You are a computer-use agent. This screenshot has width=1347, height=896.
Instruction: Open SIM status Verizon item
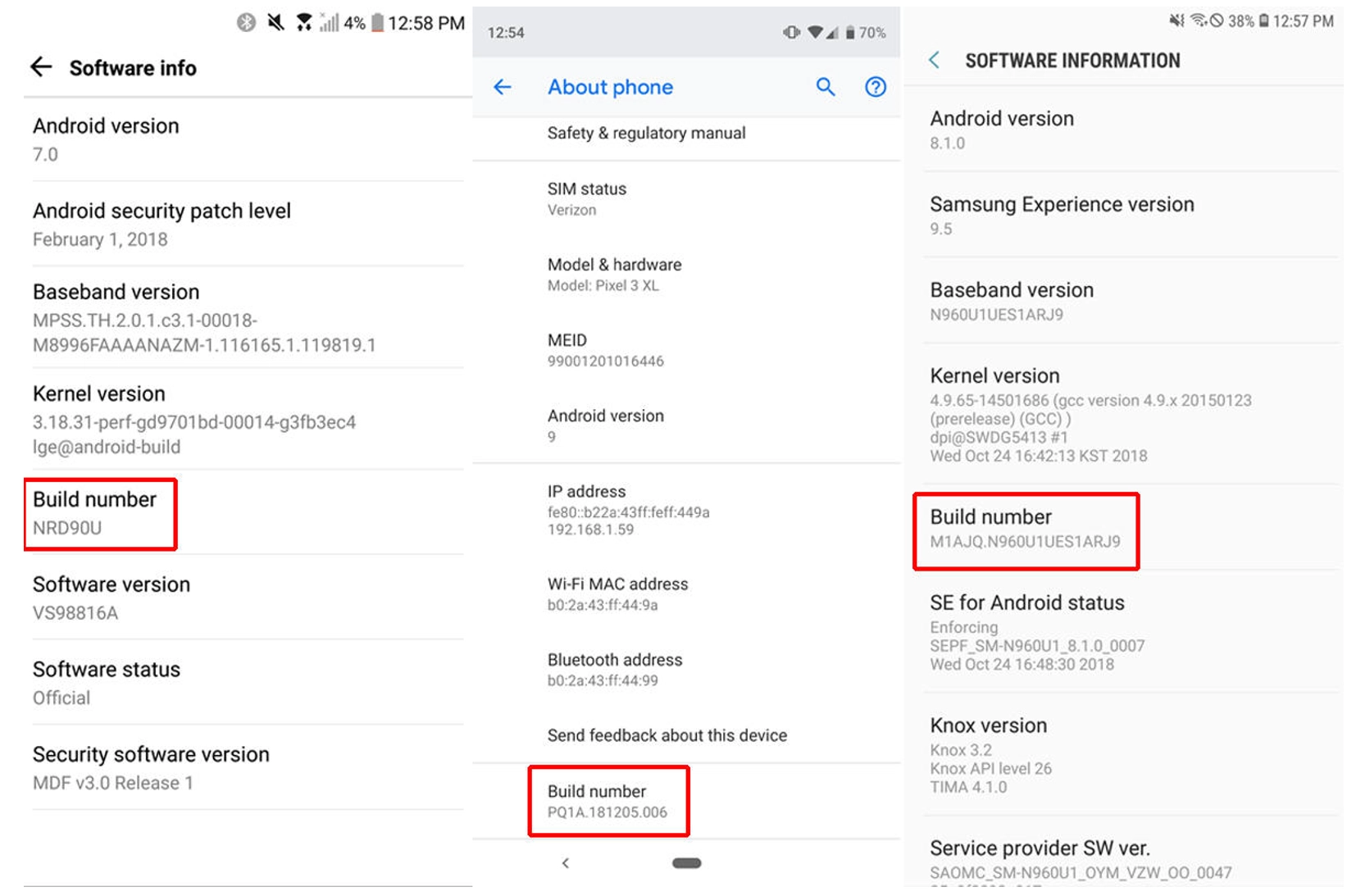(x=587, y=198)
